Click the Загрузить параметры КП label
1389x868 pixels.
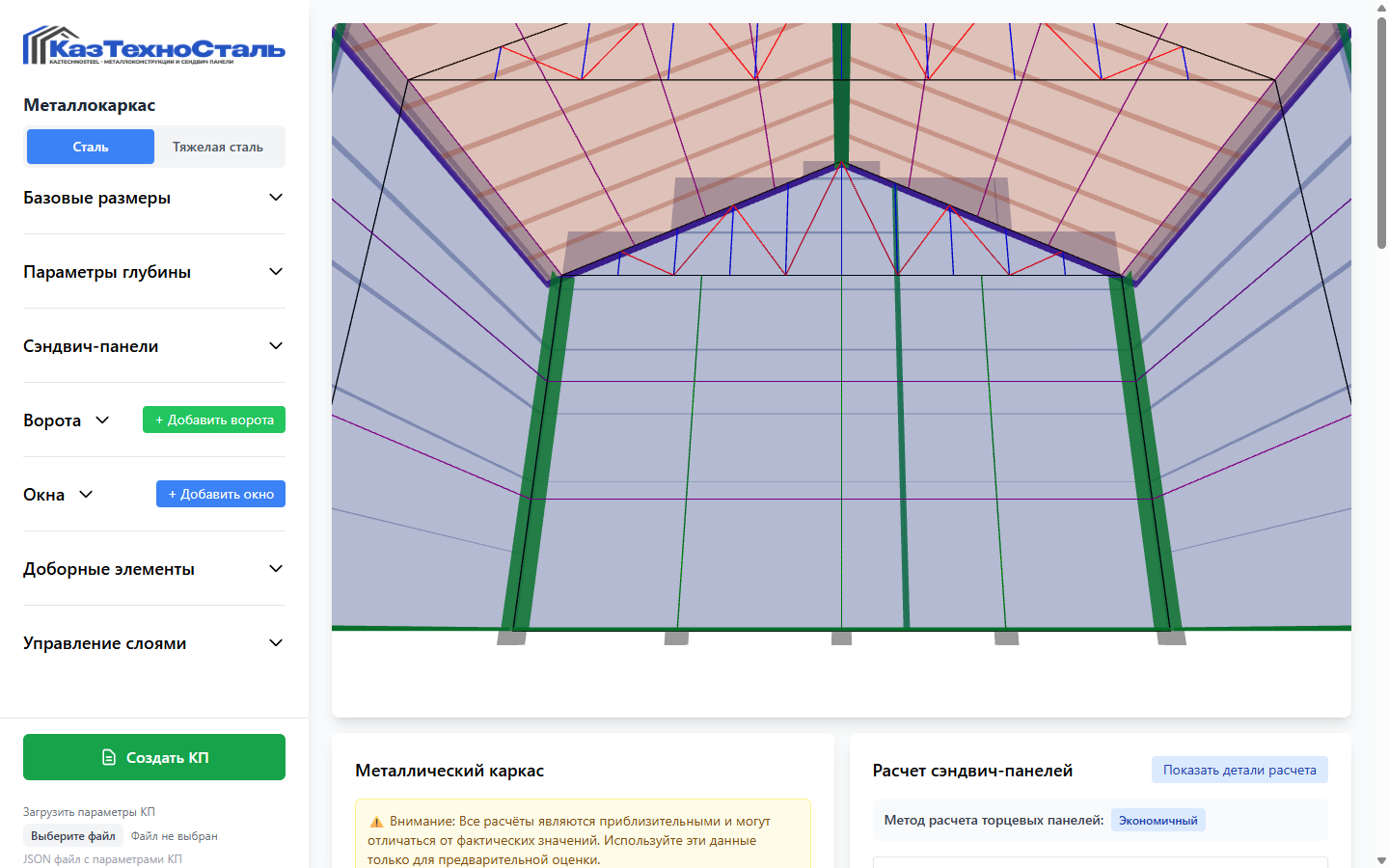[89, 812]
